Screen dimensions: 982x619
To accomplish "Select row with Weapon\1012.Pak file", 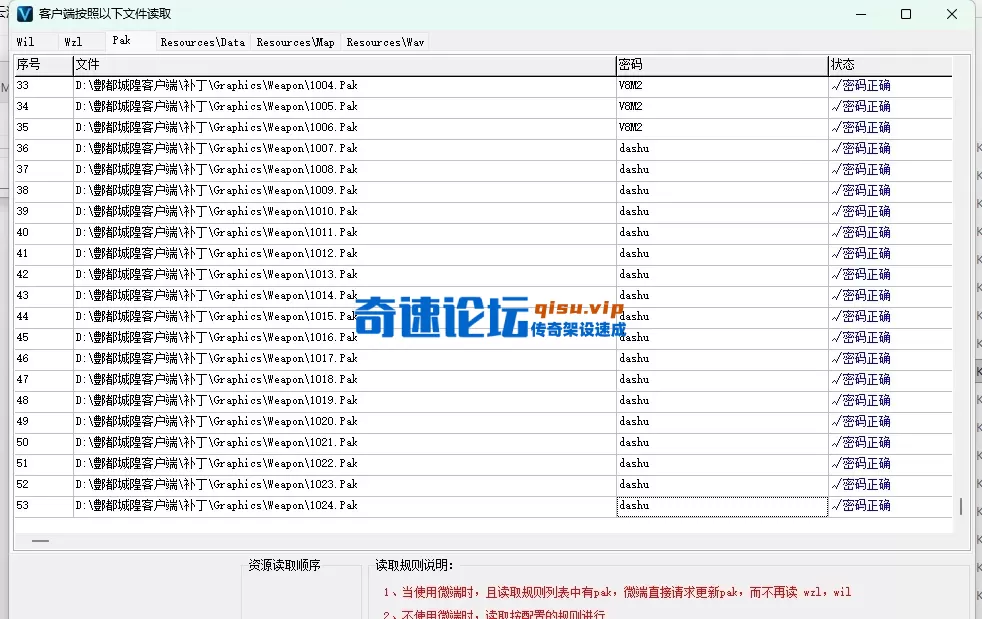I will coord(483,254).
